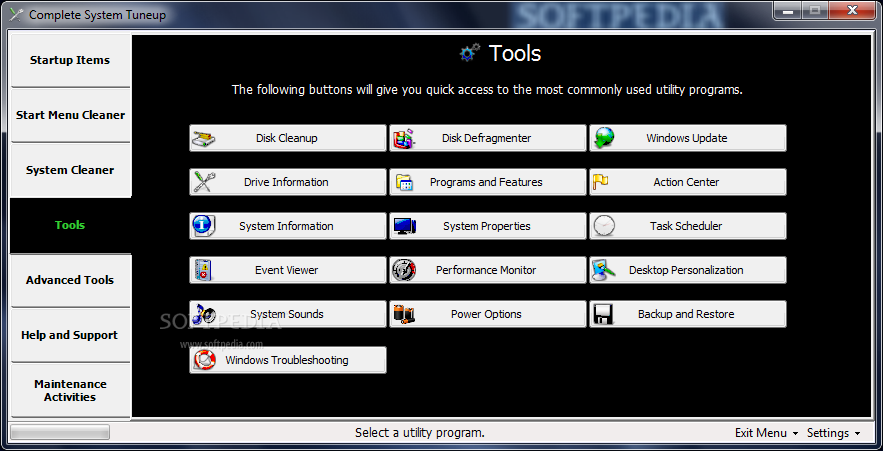Go to the System Cleaner tab
The image size is (883, 451).
tap(70, 170)
